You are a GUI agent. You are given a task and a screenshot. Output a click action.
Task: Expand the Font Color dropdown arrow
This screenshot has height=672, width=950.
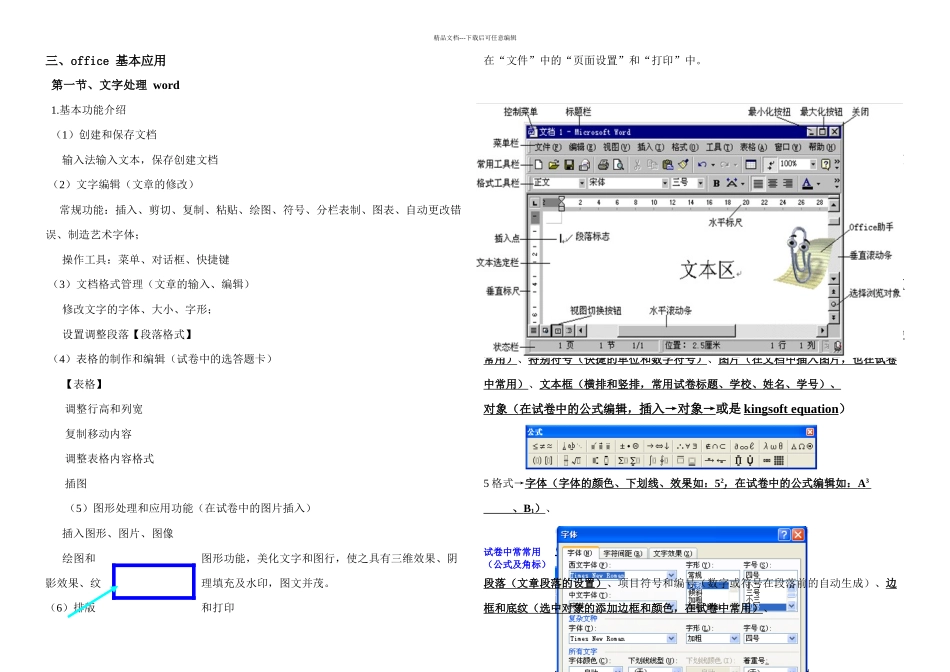[819, 184]
